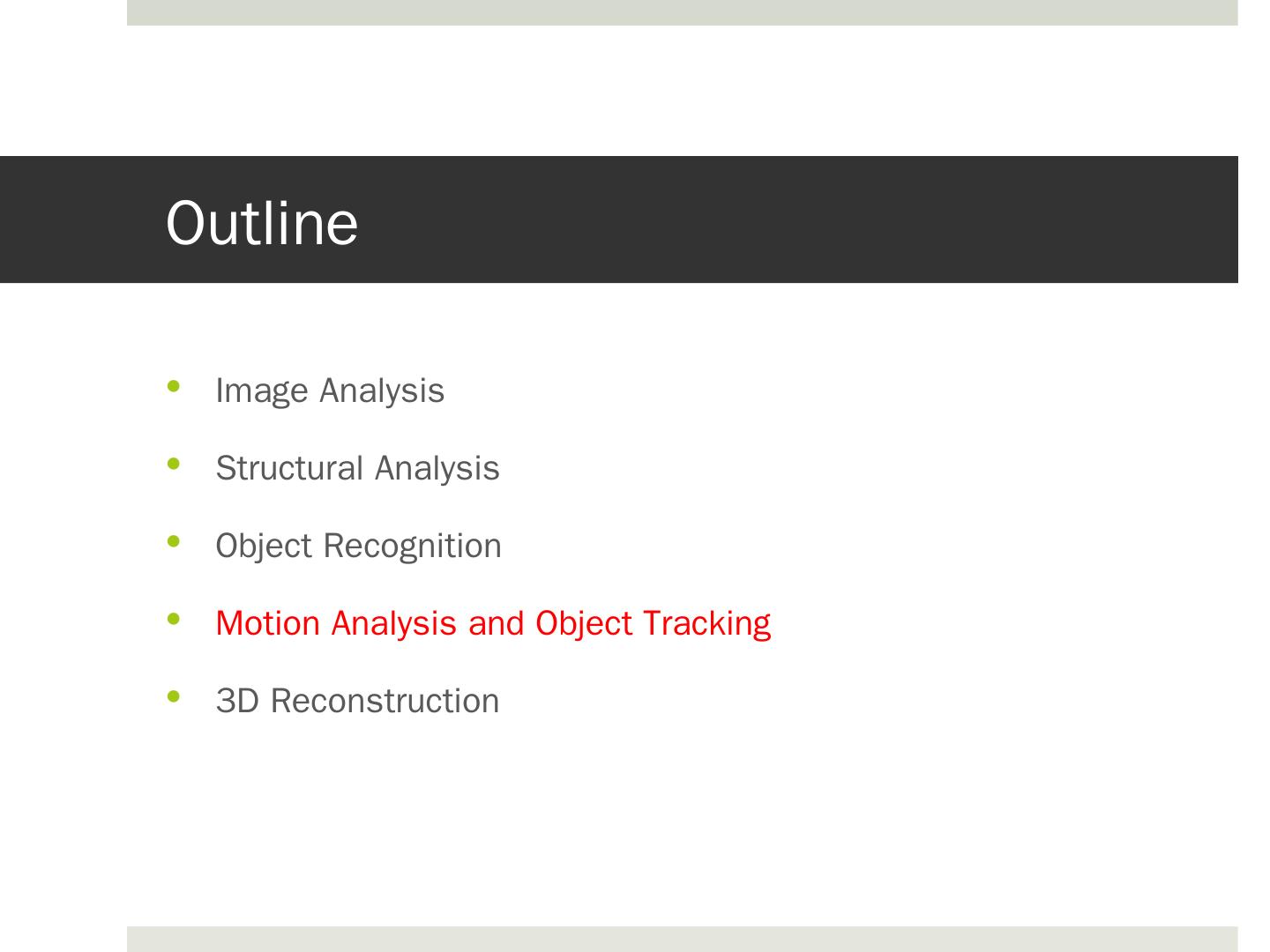This screenshot has width=1270, height=952.
Task: Click the light gray bar at slide bottom
Action: point(682,939)
